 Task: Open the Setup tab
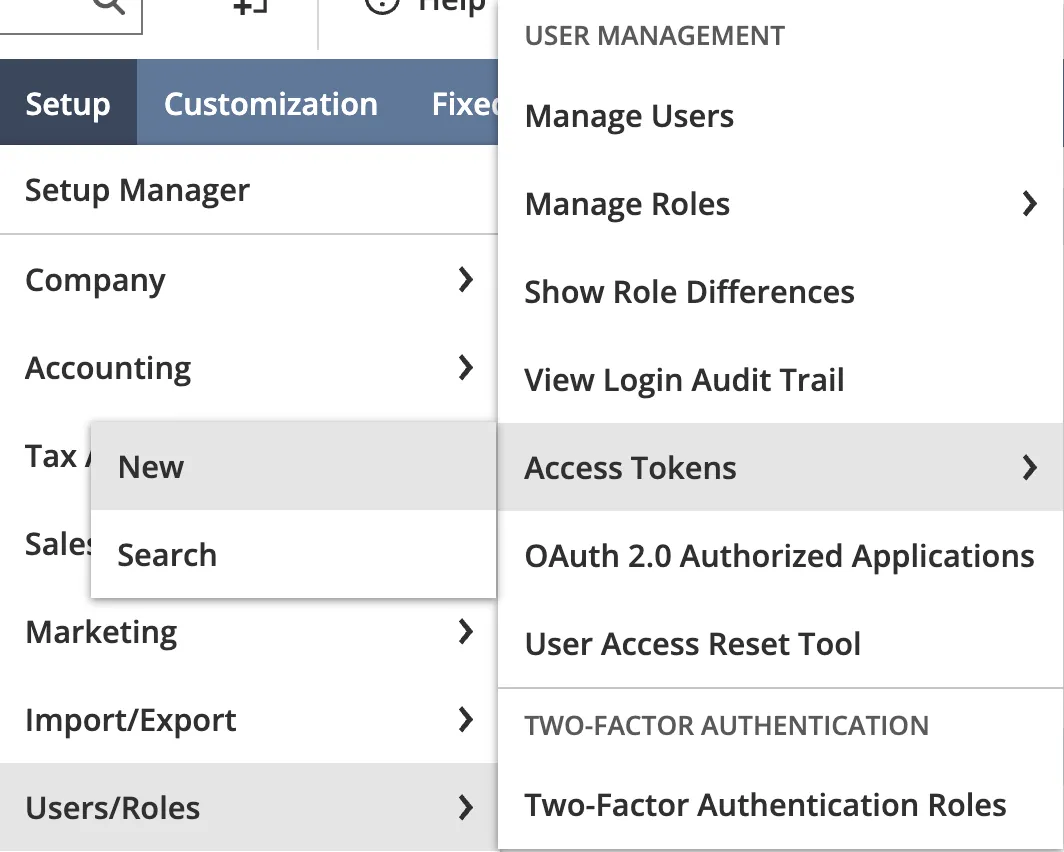[x=68, y=102]
